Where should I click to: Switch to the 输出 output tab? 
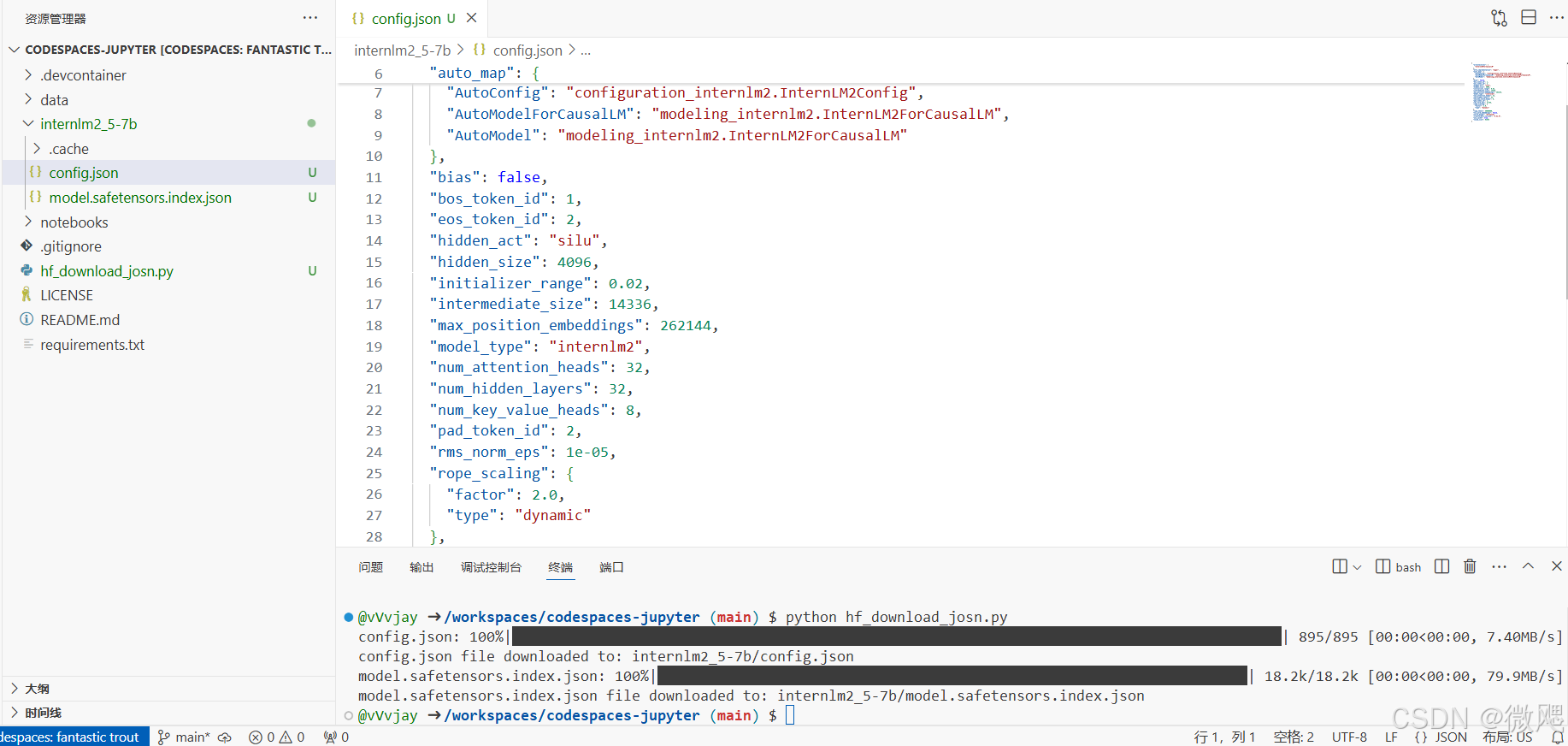pyautogui.click(x=421, y=567)
